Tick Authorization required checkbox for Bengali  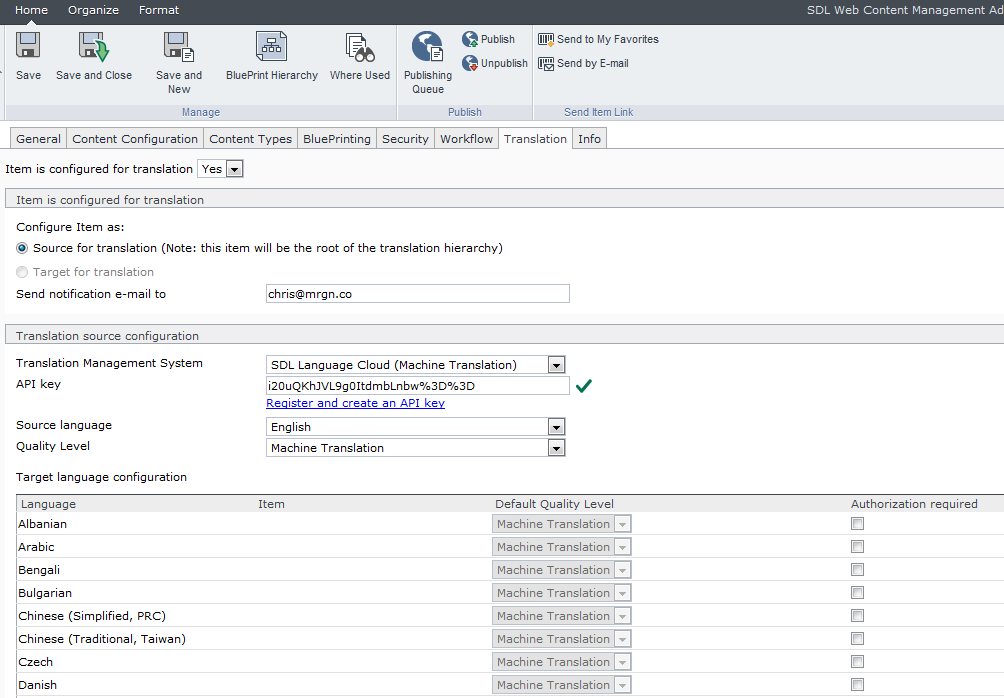[857, 570]
